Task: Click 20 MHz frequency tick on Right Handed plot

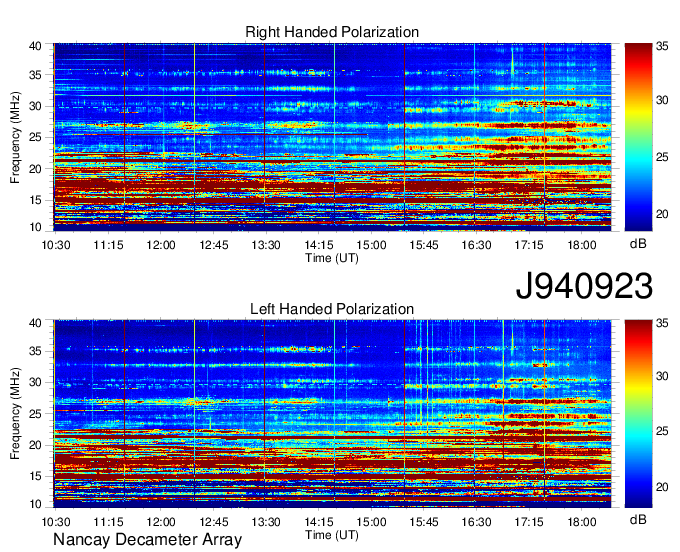Action: point(35,169)
